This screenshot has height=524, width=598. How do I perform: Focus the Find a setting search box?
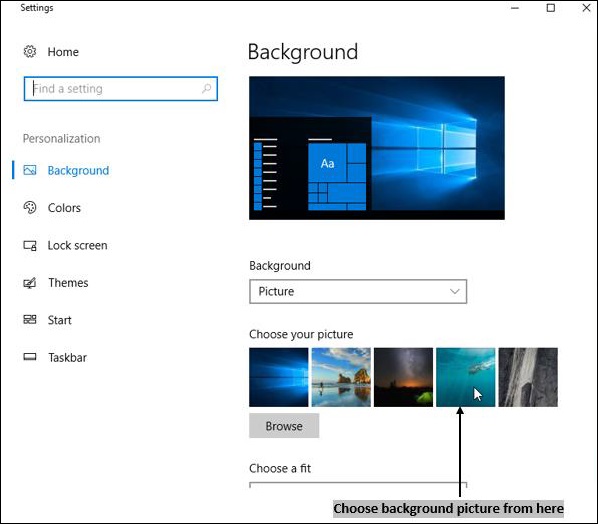coord(121,88)
